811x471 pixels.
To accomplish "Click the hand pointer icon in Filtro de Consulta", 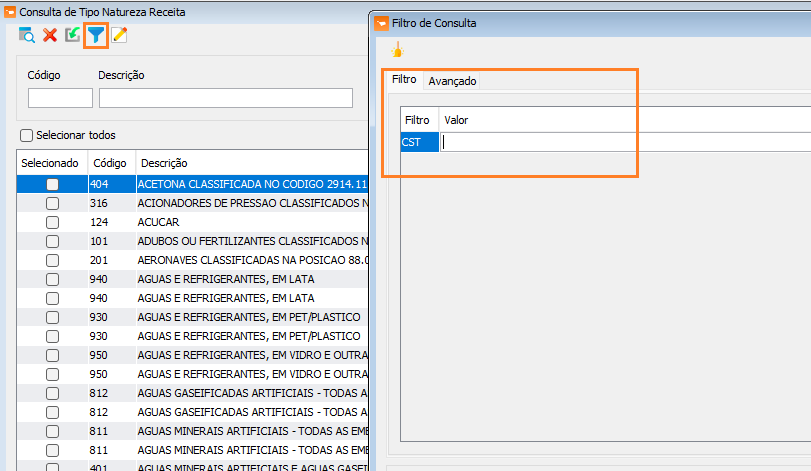I will [x=397, y=51].
